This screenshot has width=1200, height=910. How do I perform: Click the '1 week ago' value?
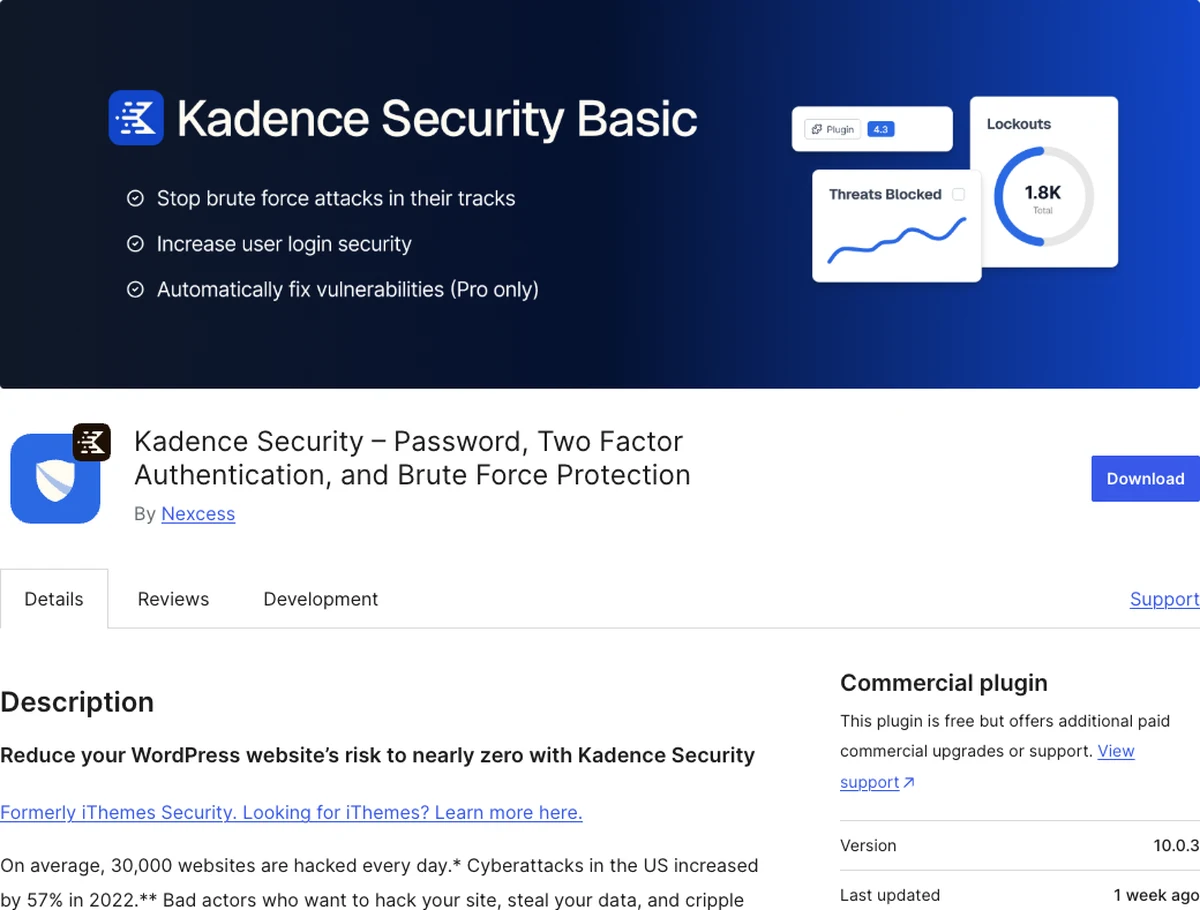tap(1156, 896)
